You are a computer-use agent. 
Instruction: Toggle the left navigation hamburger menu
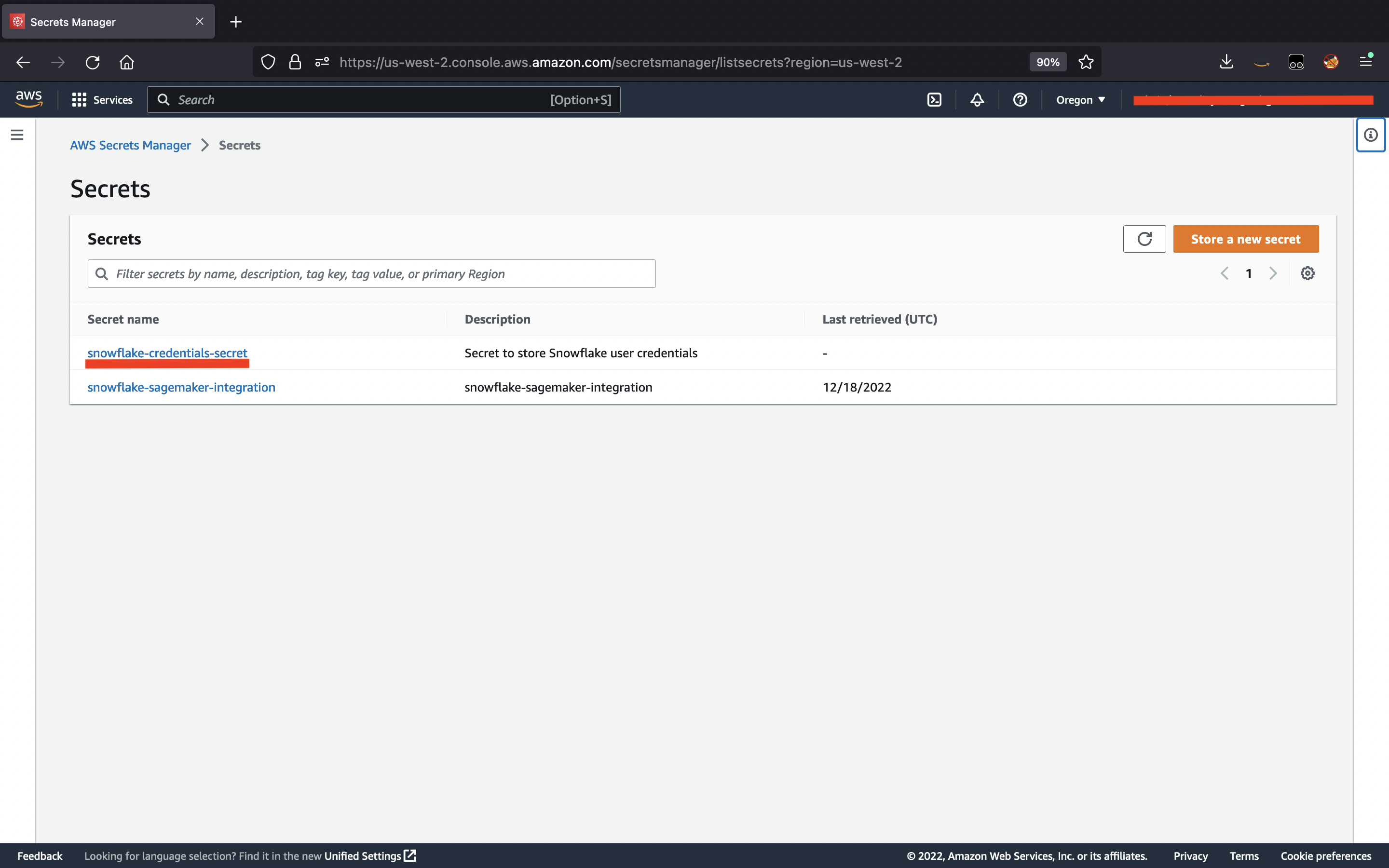click(x=17, y=135)
